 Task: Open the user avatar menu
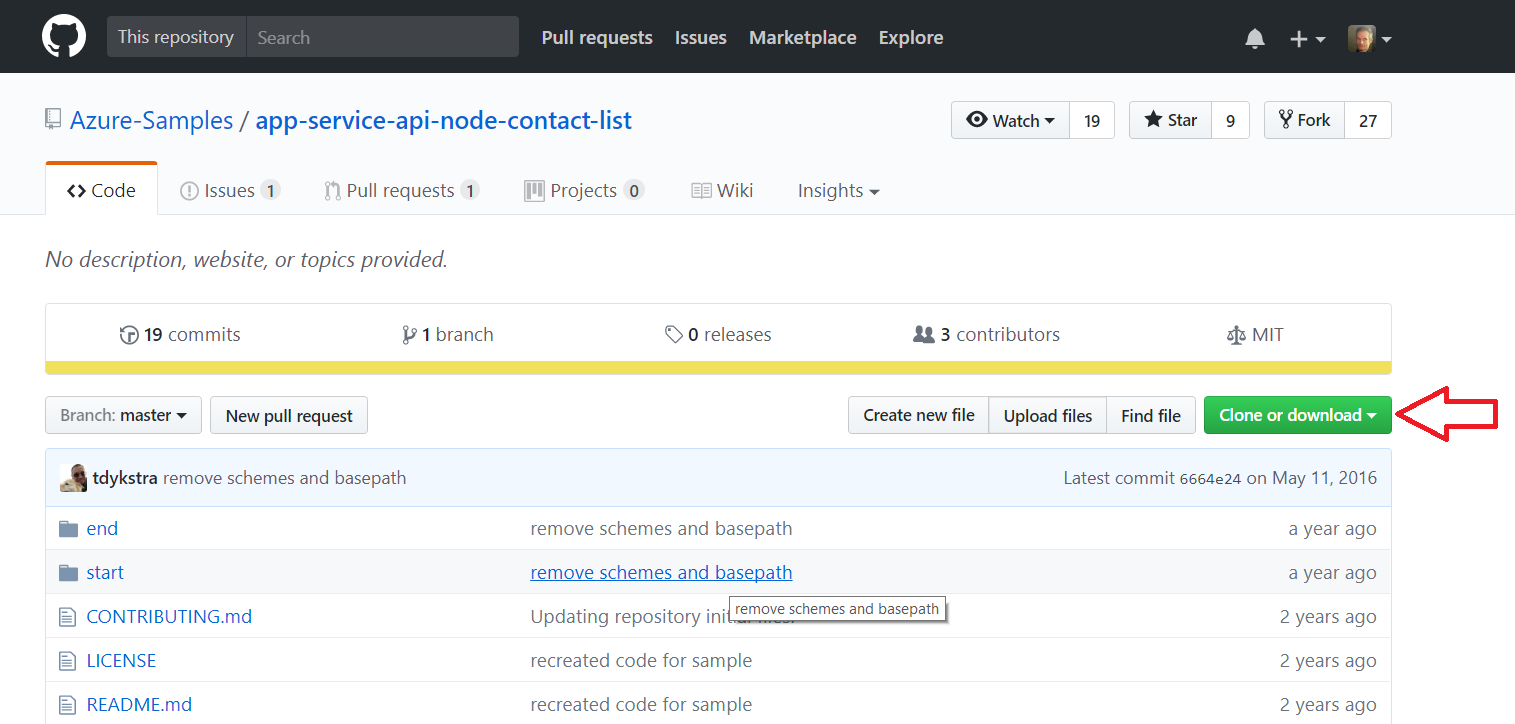click(1369, 39)
